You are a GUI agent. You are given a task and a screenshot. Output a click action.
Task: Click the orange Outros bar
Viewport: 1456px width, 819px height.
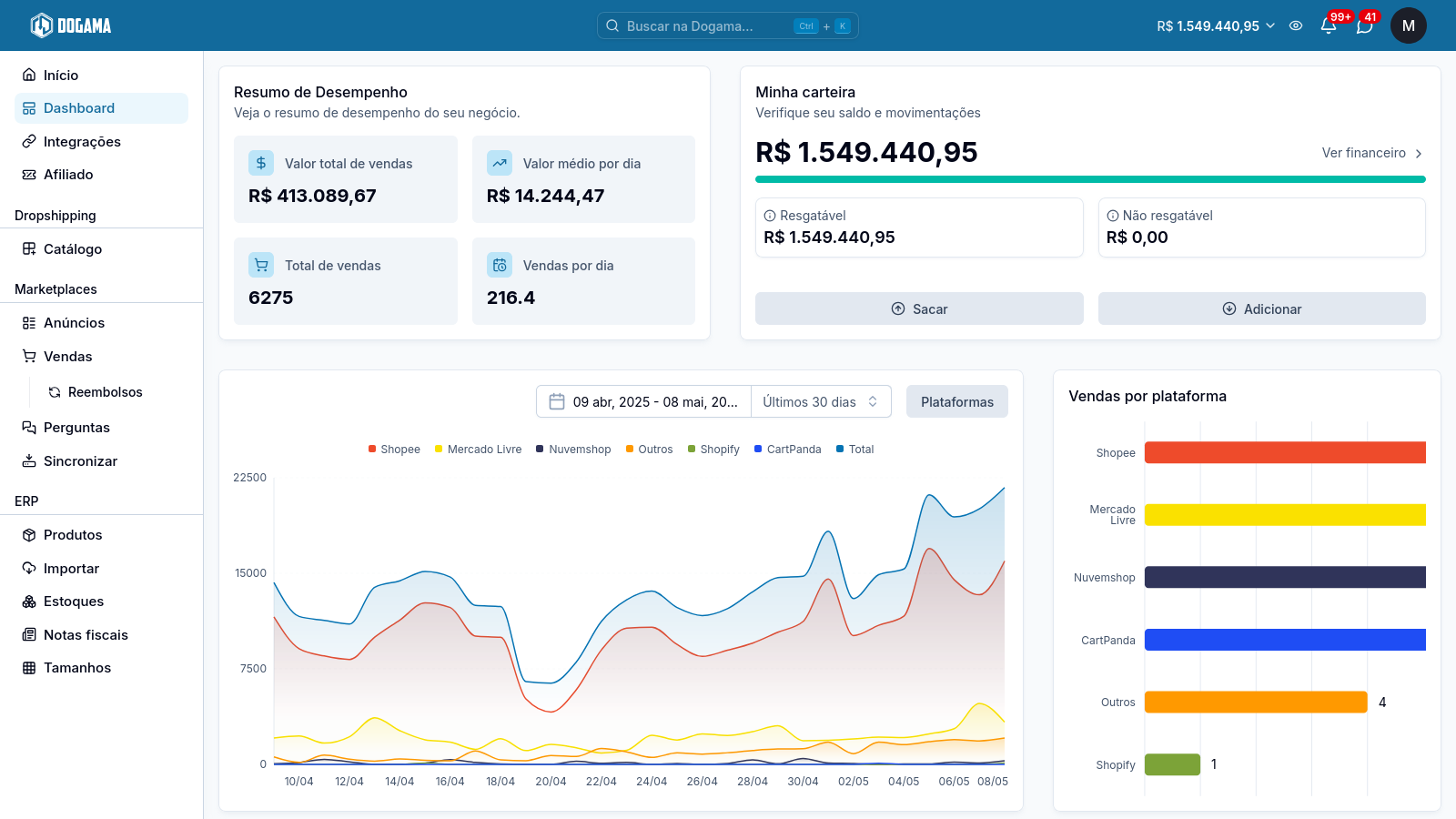(1256, 702)
